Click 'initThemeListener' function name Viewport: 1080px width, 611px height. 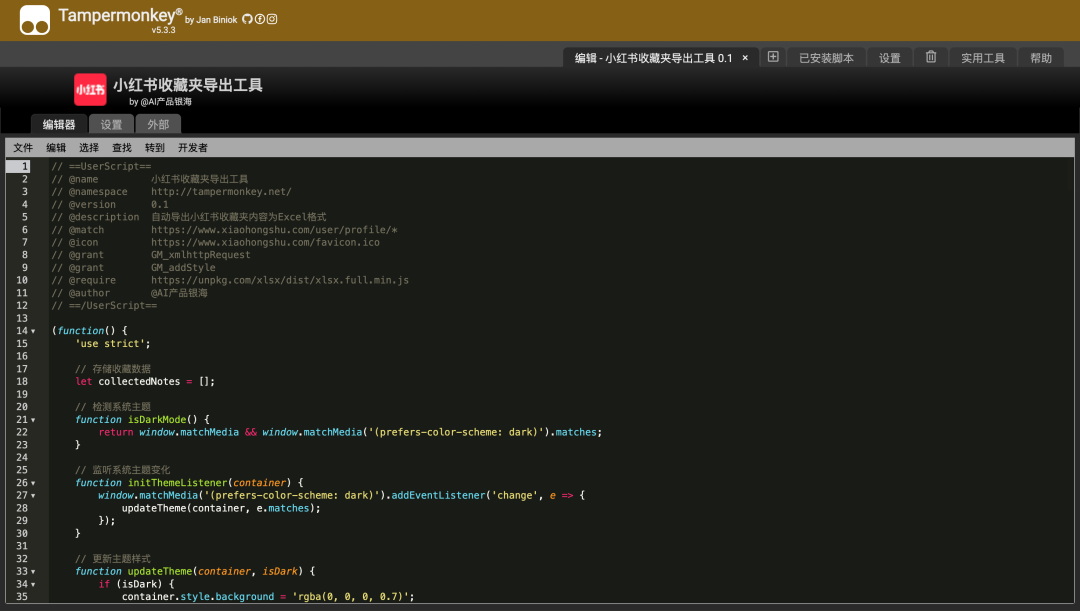point(178,483)
